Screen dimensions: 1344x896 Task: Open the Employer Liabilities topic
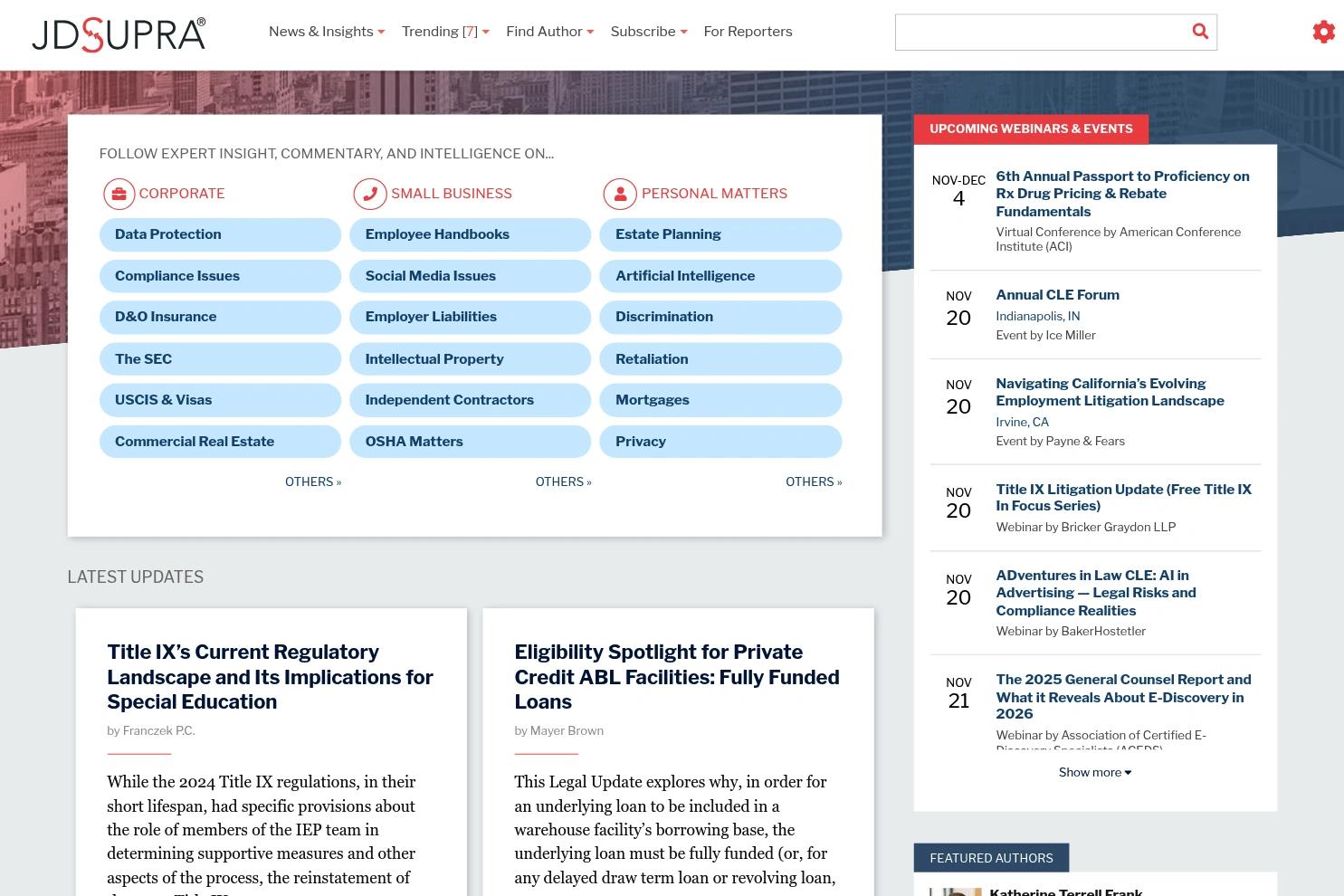coord(471,317)
